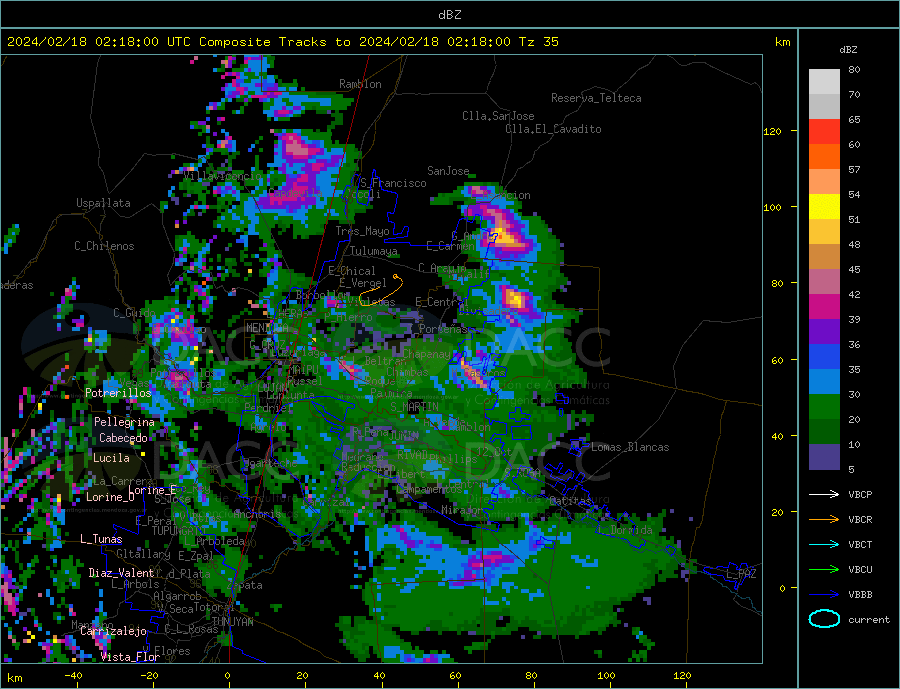This screenshot has width=900, height=689.
Task: Click the Lomas_Blancas place label
Action: (630, 447)
